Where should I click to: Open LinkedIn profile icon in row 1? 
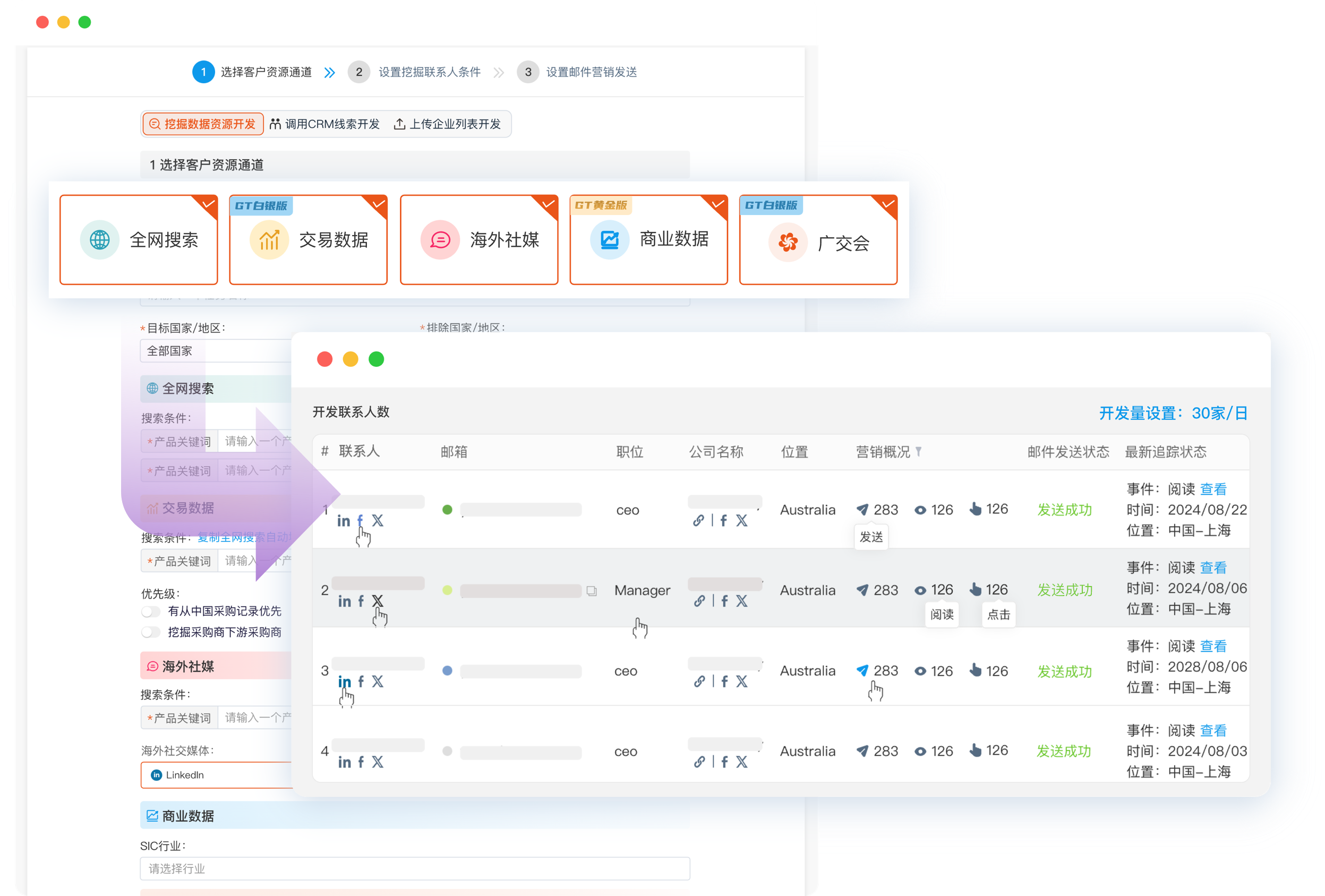pos(343,521)
